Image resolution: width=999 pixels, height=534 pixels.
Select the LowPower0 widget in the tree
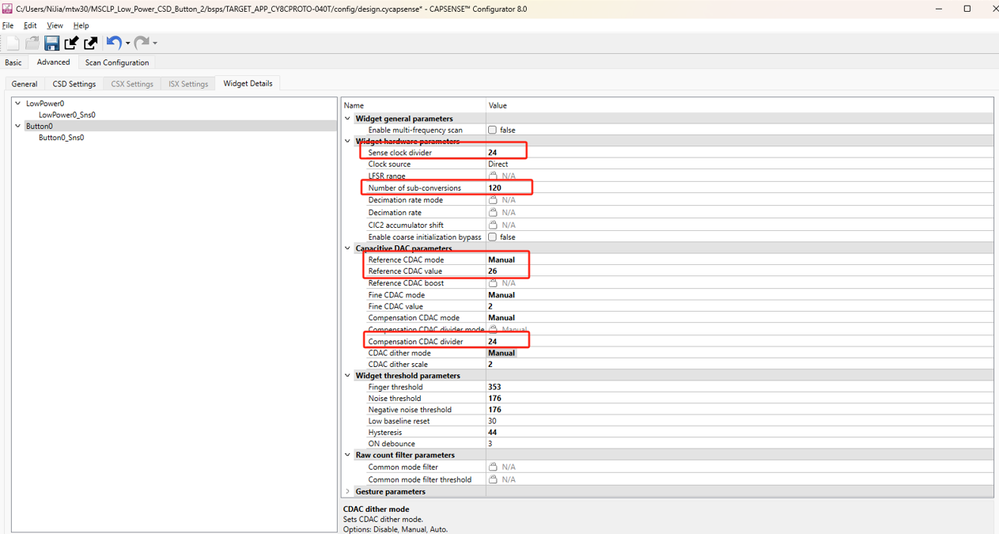tap(45, 103)
